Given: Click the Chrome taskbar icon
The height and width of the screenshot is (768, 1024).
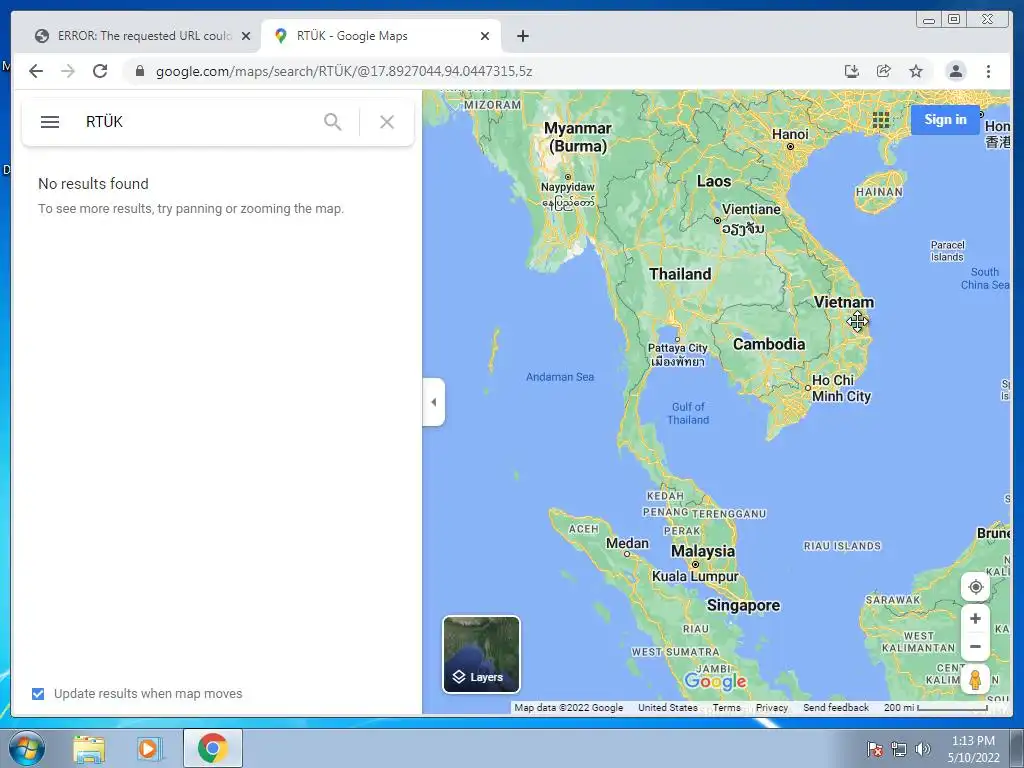Looking at the screenshot, I should (212, 748).
